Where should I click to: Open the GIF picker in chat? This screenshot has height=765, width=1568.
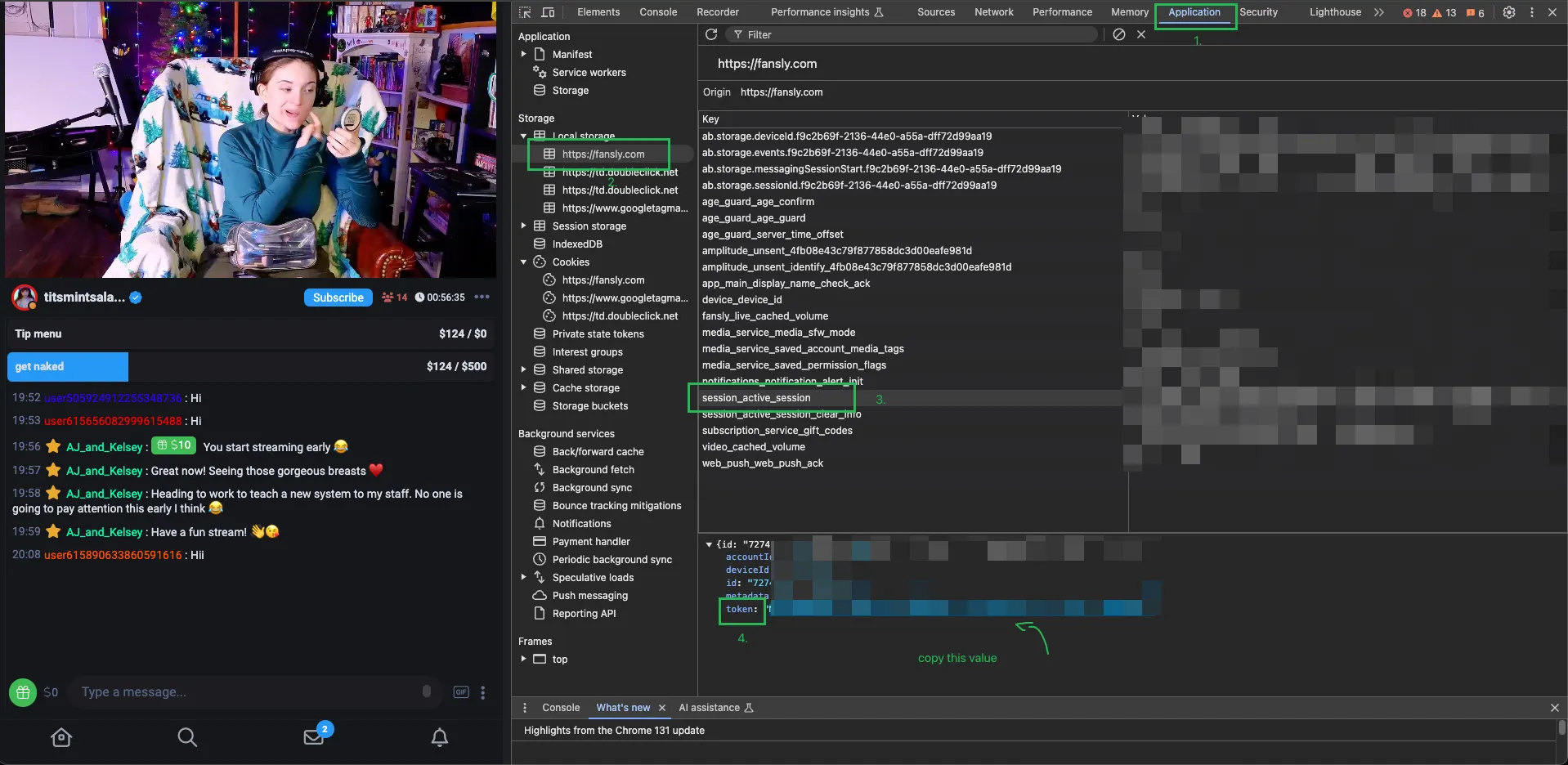pyautogui.click(x=461, y=692)
